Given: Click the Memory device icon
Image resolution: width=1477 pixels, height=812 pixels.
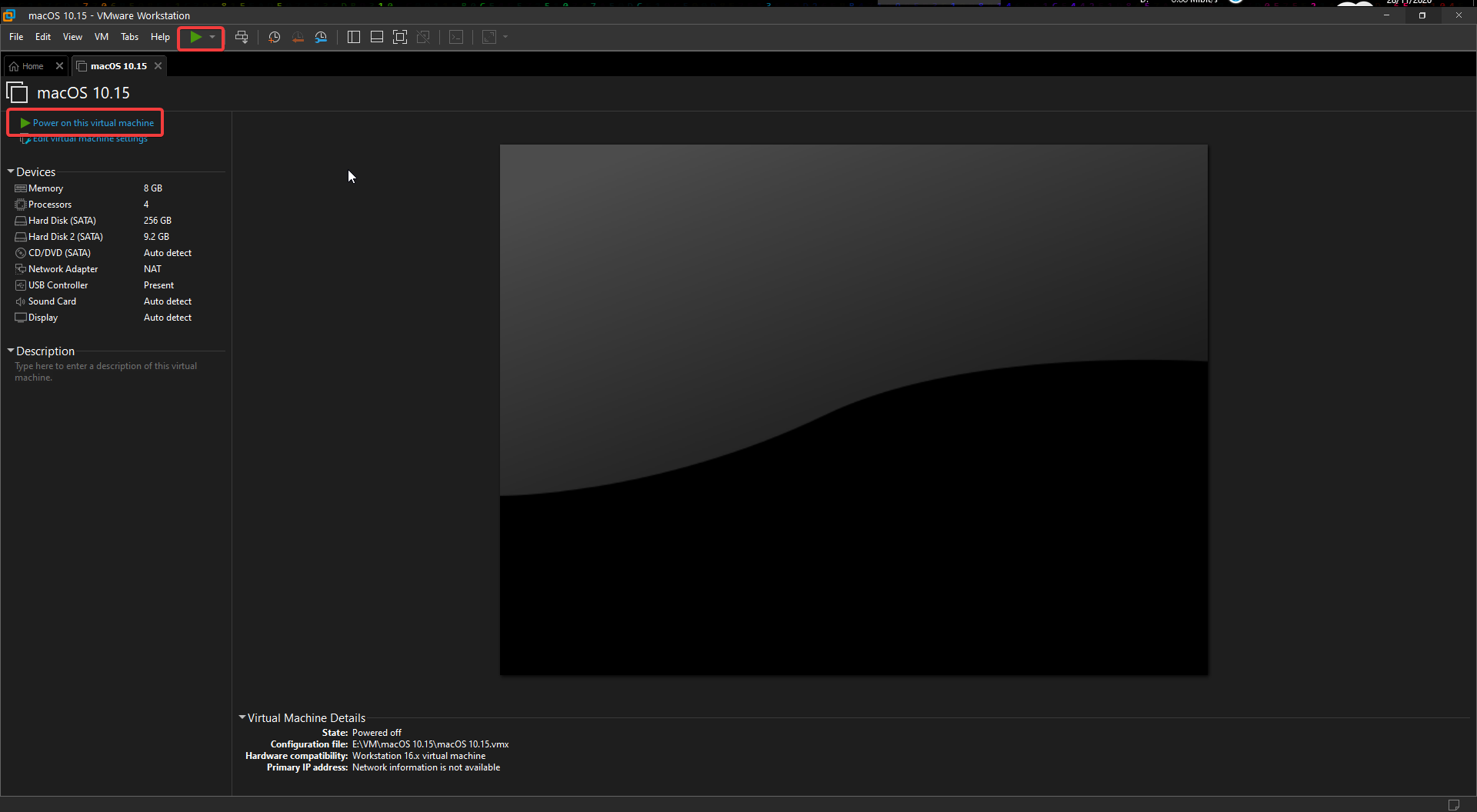Looking at the screenshot, I should (x=21, y=188).
